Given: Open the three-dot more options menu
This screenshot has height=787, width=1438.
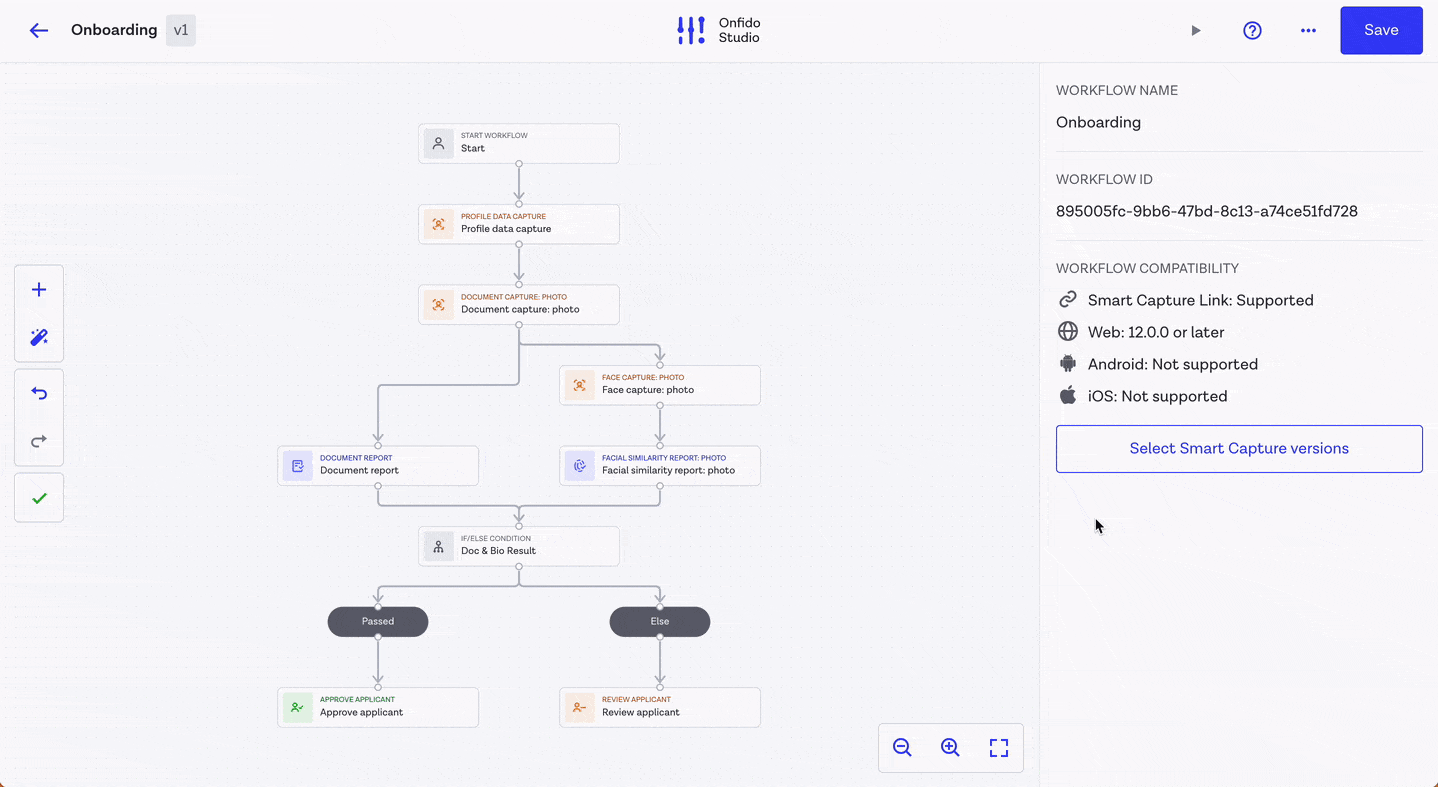Looking at the screenshot, I should point(1308,30).
